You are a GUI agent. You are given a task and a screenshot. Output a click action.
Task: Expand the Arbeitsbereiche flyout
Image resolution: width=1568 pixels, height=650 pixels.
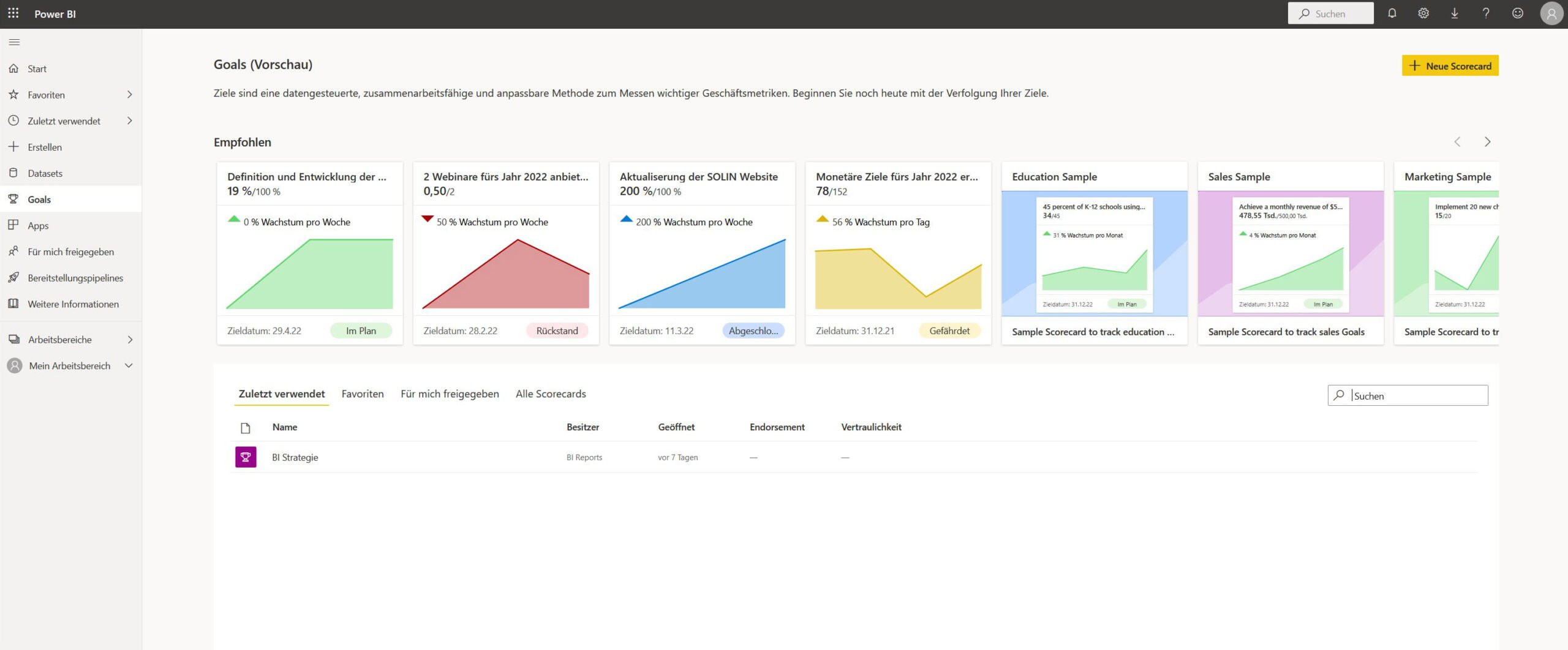click(x=129, y=340)
